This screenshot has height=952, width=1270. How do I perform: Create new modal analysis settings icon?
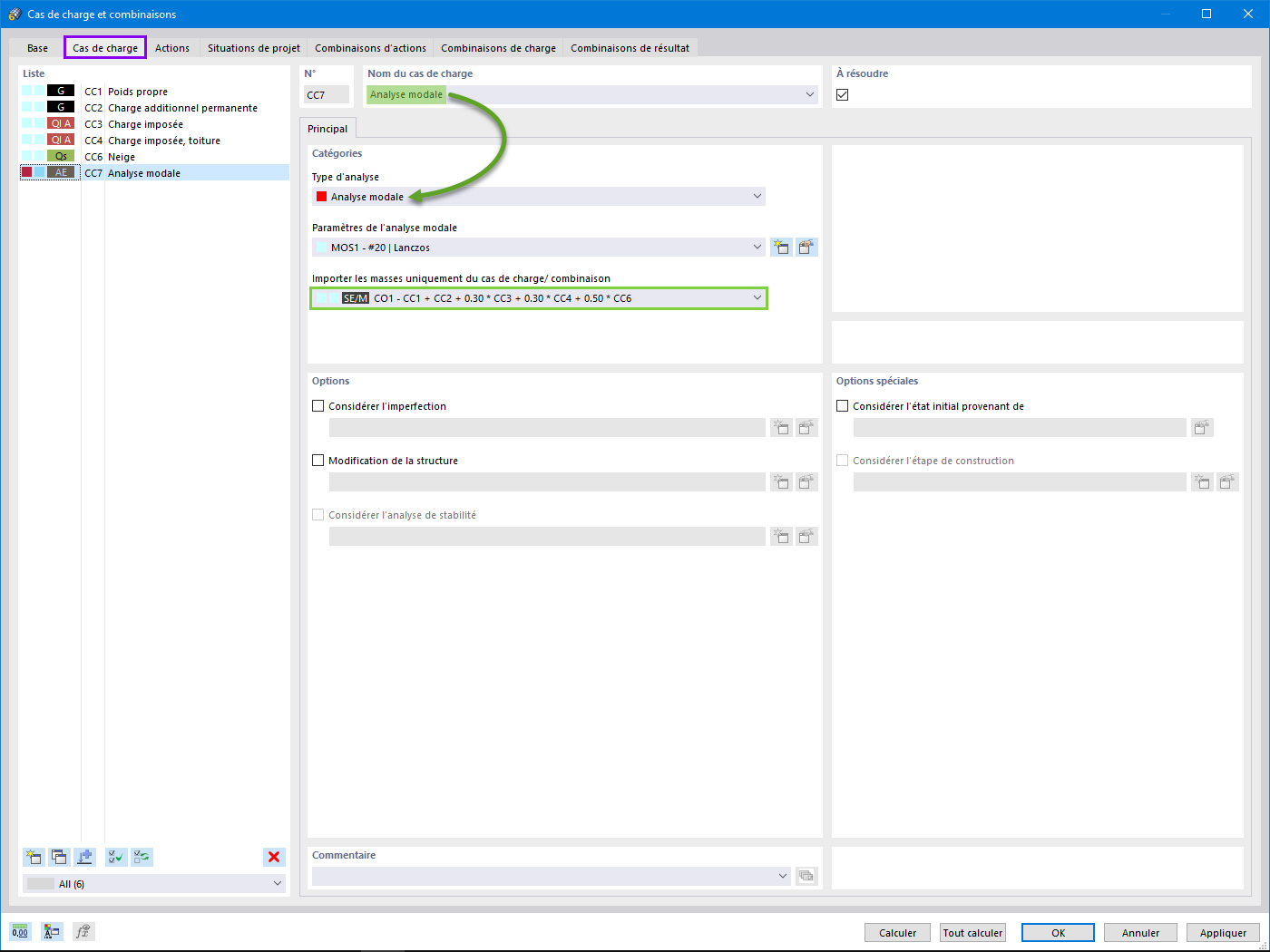point(781,247)
